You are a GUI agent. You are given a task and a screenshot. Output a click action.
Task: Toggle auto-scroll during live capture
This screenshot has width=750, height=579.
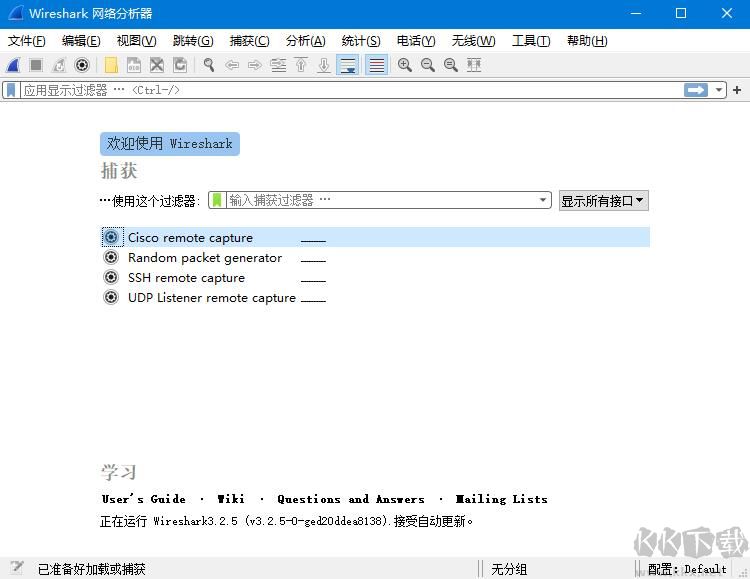[348, 65]
